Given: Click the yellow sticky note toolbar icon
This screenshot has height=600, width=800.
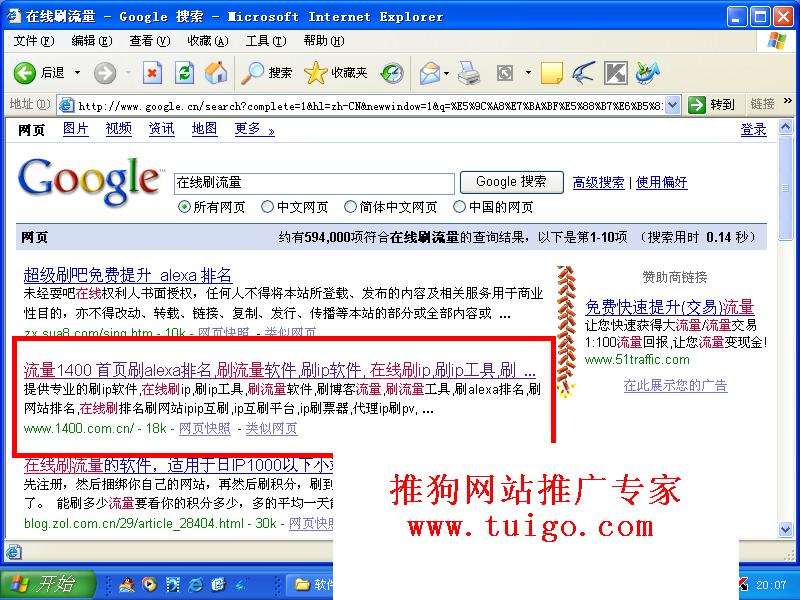Looking at the screenshot, I should pos(552,73).
